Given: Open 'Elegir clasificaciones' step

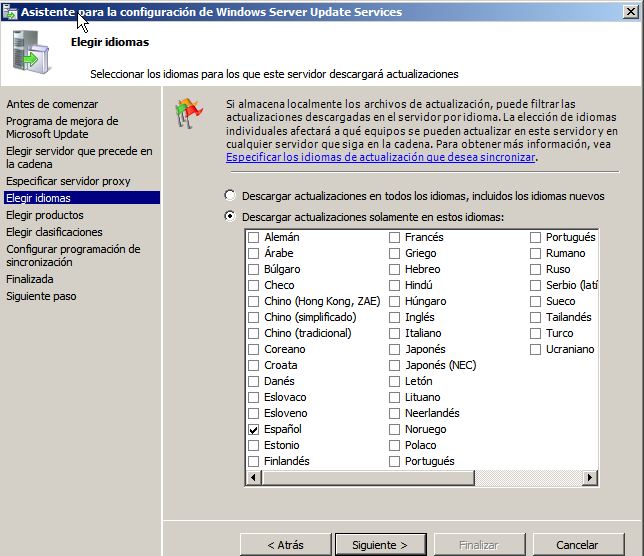Looking at the screenshot, I should (54, 232).
